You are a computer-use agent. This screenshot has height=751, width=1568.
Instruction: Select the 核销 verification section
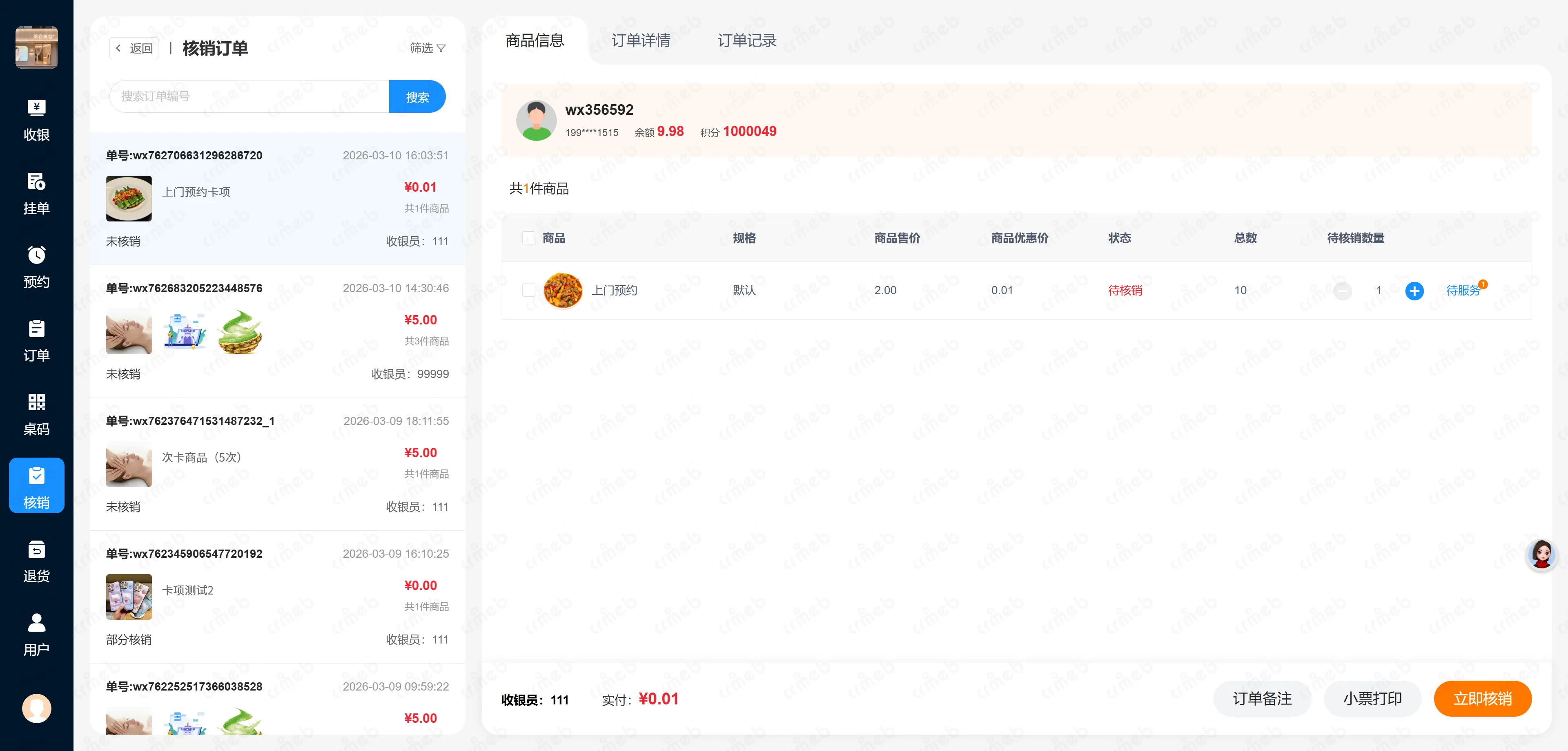coord(36,485)
